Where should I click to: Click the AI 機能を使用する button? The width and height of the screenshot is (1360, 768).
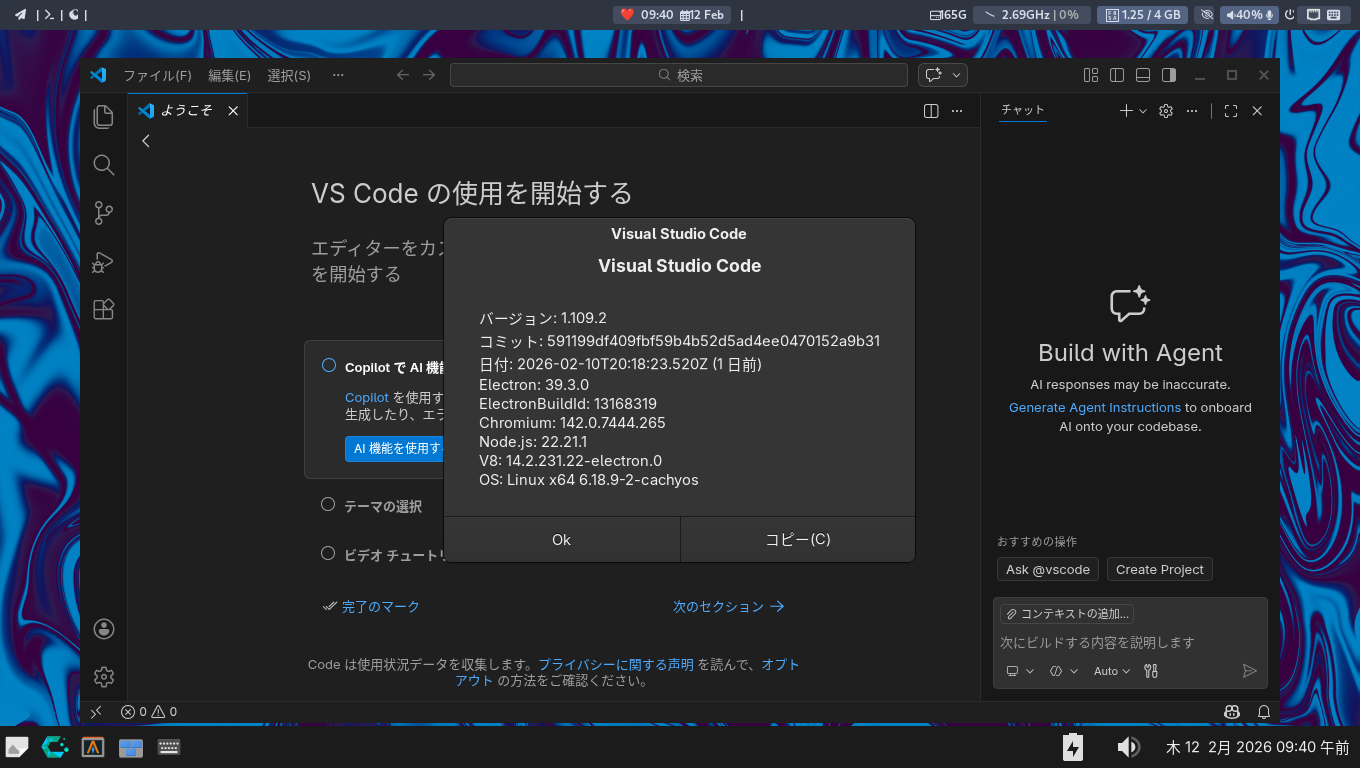(x=396, y=449)
